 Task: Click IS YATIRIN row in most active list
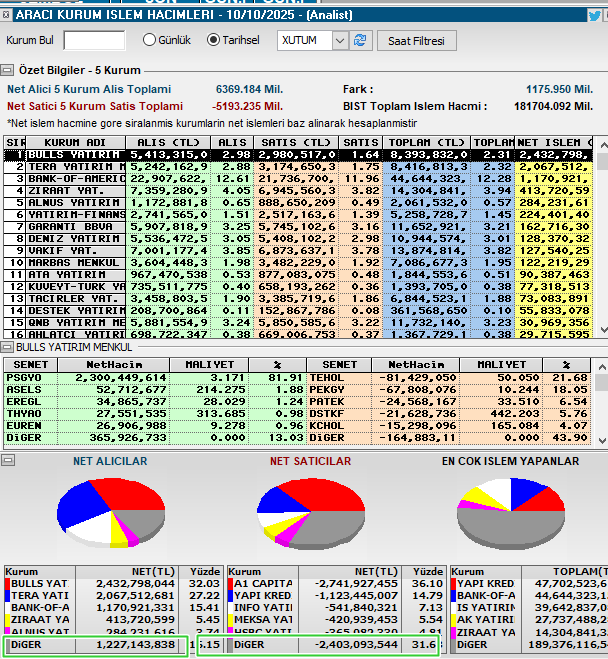pos(529,608)
